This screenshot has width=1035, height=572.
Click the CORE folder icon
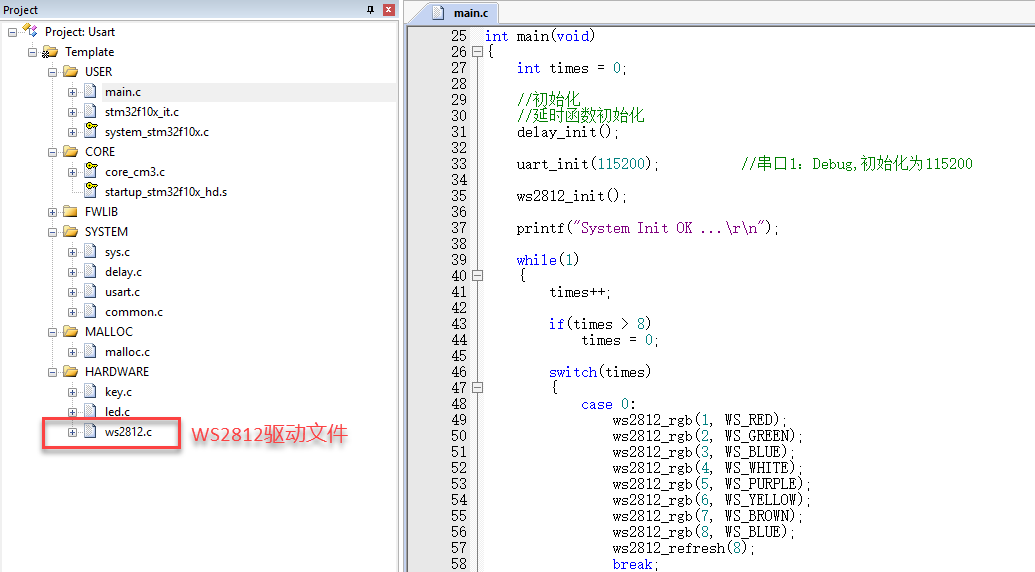click(x=70, y=151)
